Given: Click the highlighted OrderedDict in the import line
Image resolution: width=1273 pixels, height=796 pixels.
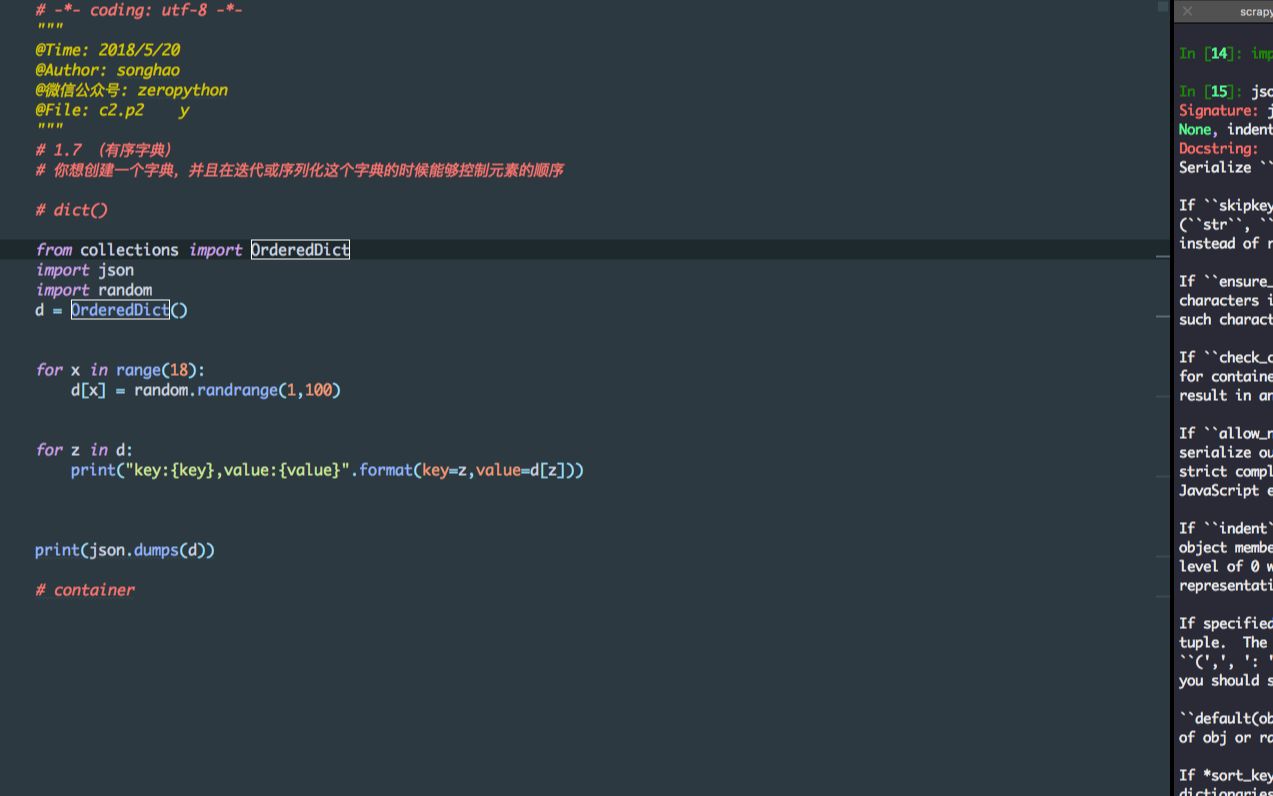Looking at the screenshot, I should tap(300, 250).
